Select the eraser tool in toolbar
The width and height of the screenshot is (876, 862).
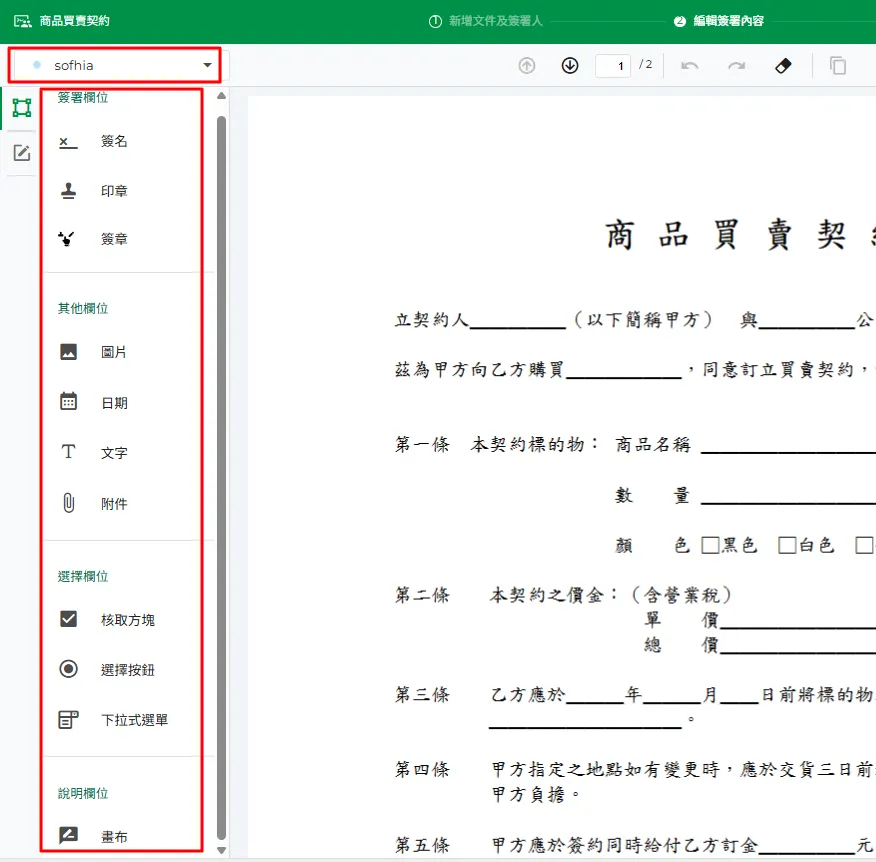click(x=783, y=66)
